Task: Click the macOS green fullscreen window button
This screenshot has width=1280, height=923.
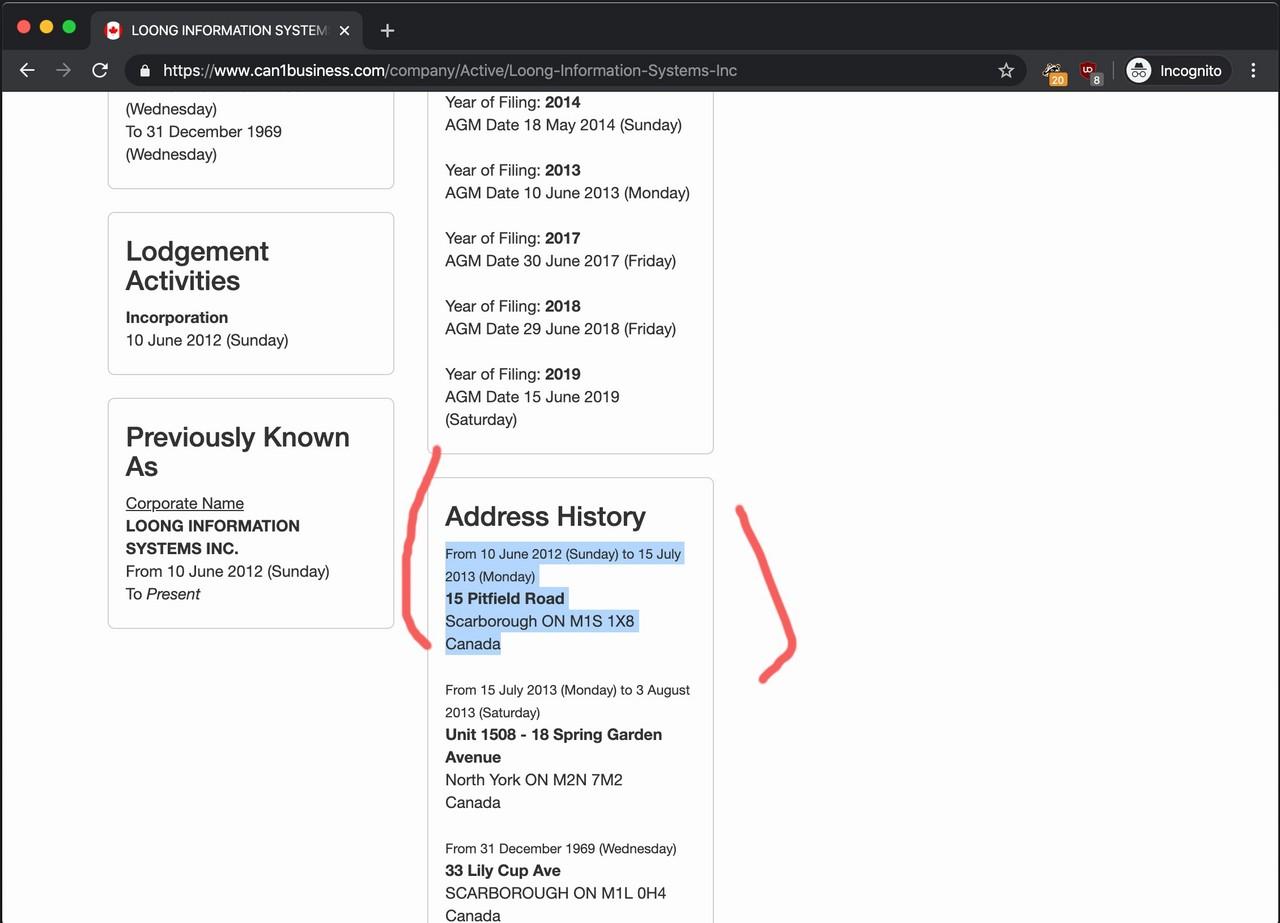Action: point(69,27)
